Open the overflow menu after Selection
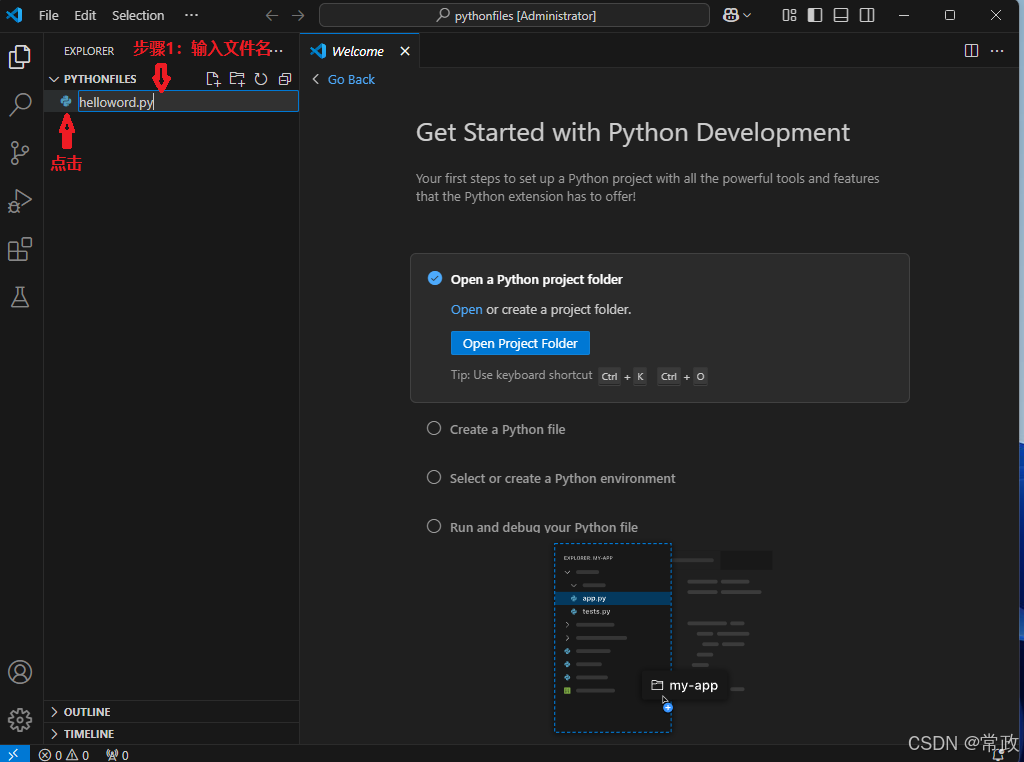This screenshot has width=1024, height=762. click(x=191, y=15)
